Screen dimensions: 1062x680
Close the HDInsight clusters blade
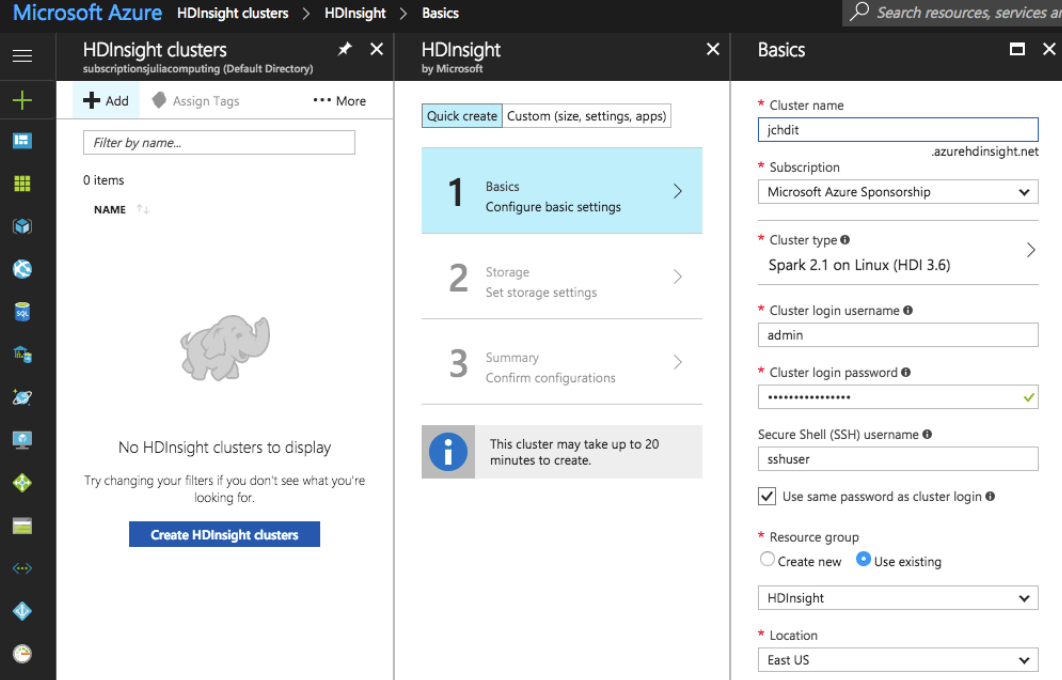tap(377, 49)
